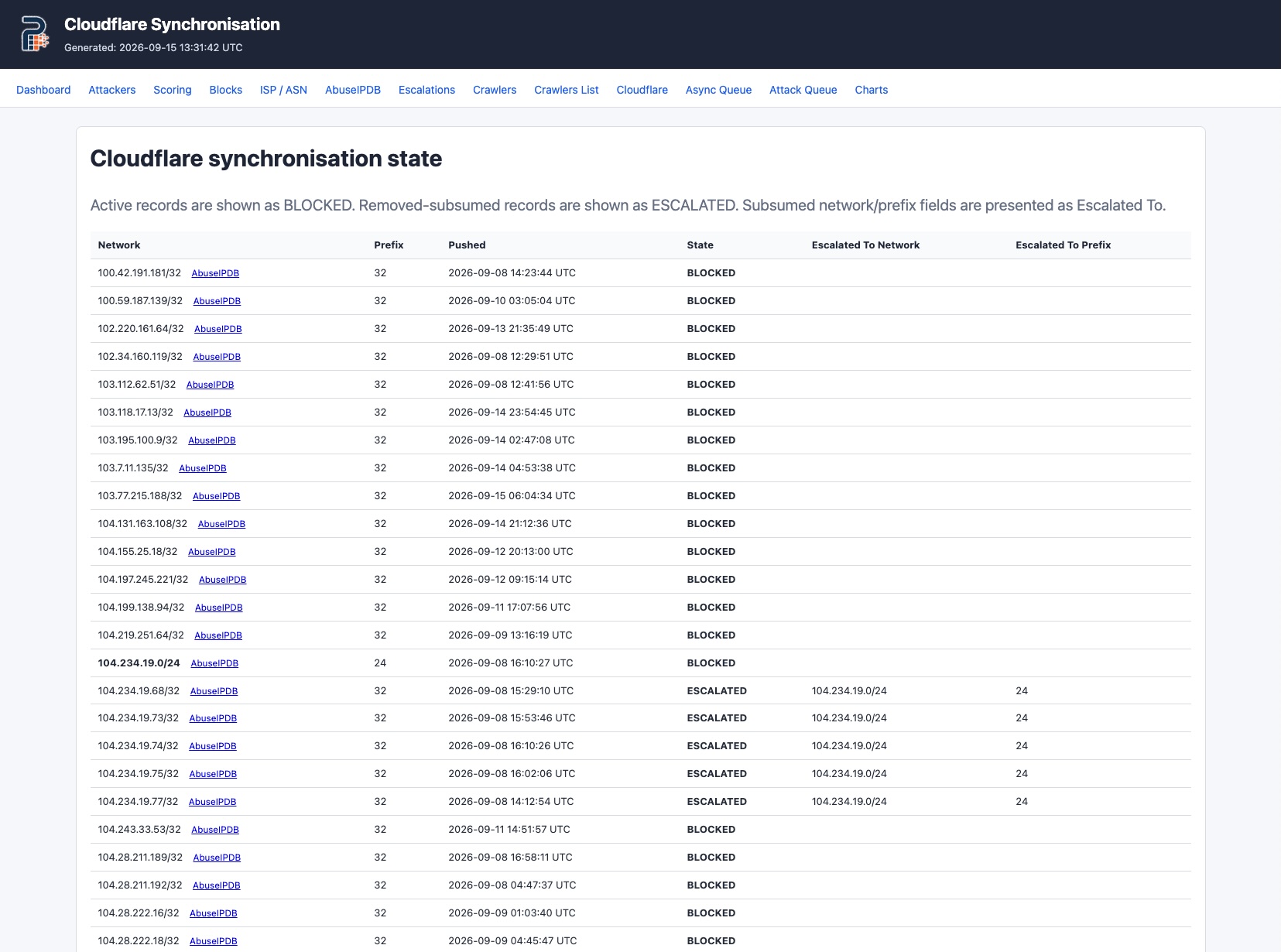The height and width of the screenshot is (952, 1281).
Task: Click the State column header
Action: point(700,245)
